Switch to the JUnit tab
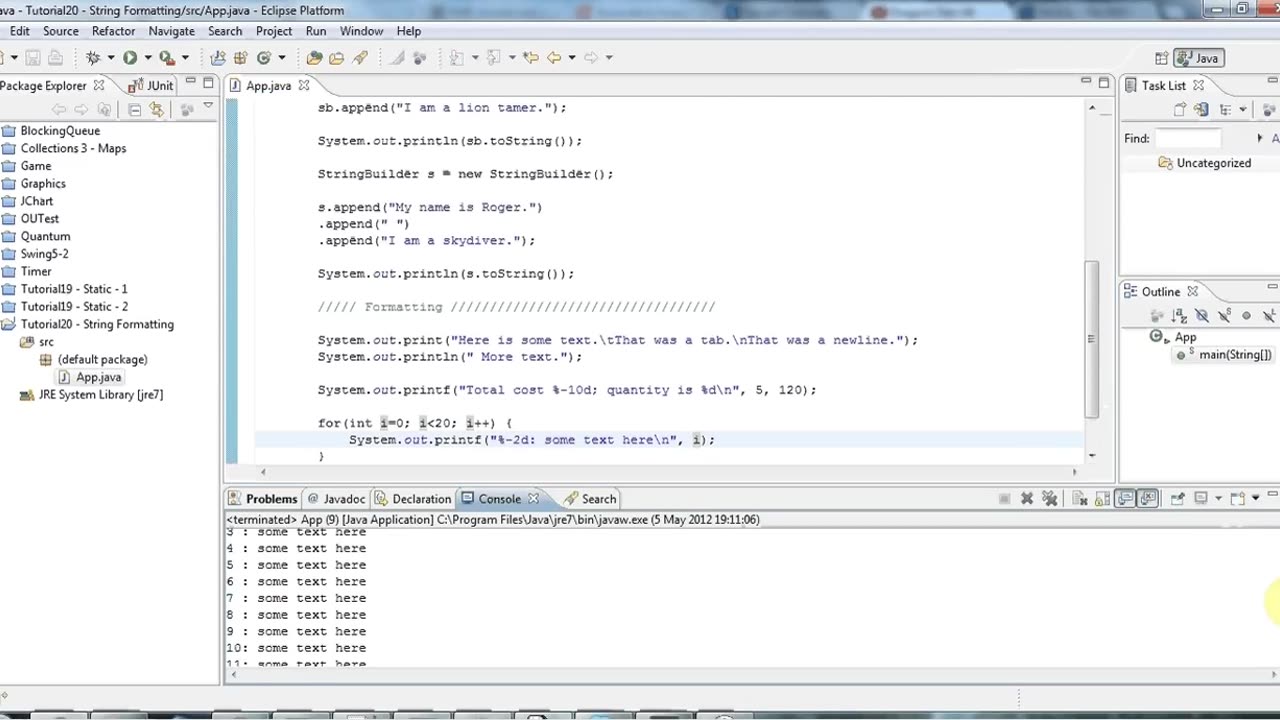The height and width of the screenshot is (720, 1280). (151, 86)
